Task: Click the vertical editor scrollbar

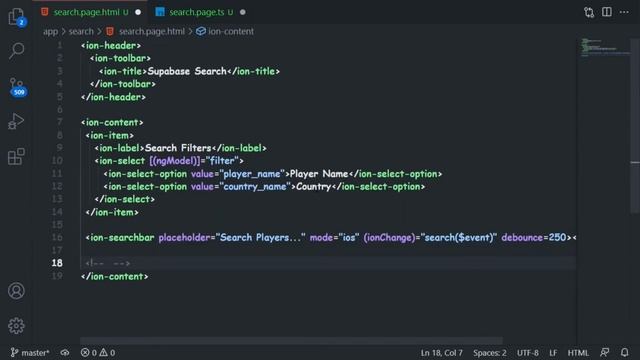Action: click(635, 127)
